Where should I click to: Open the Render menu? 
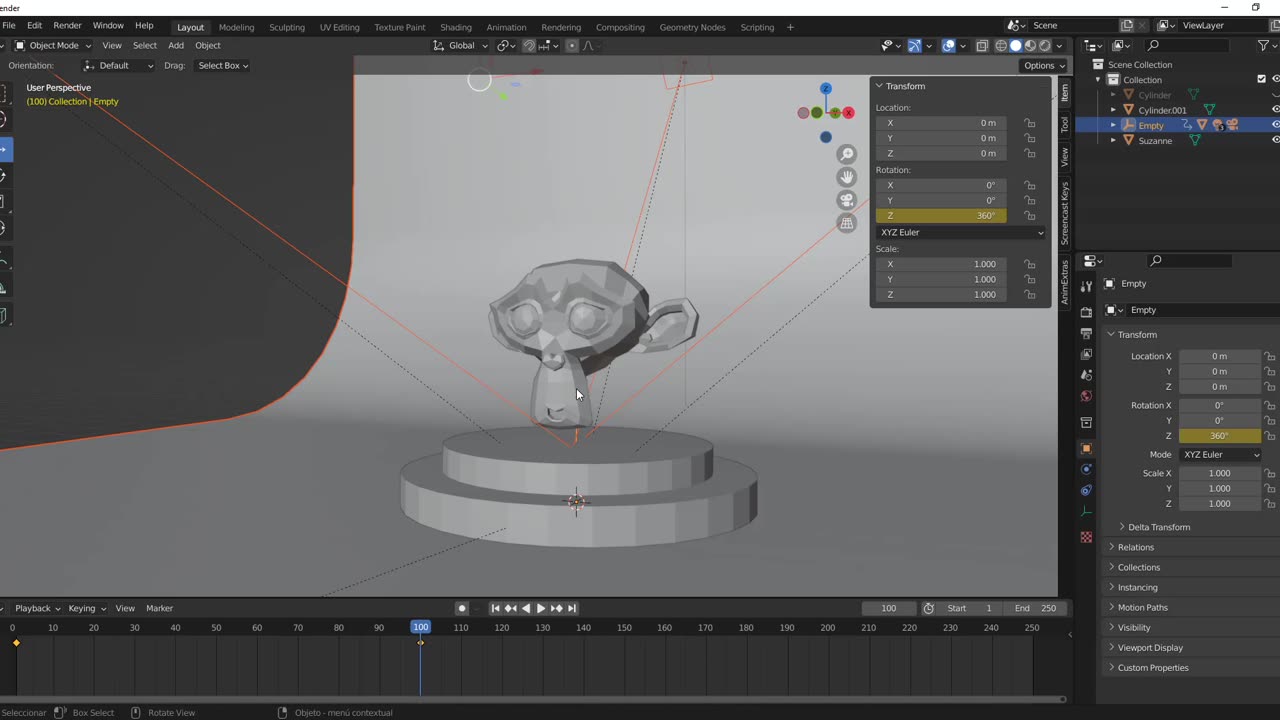[x=67, y=25]
